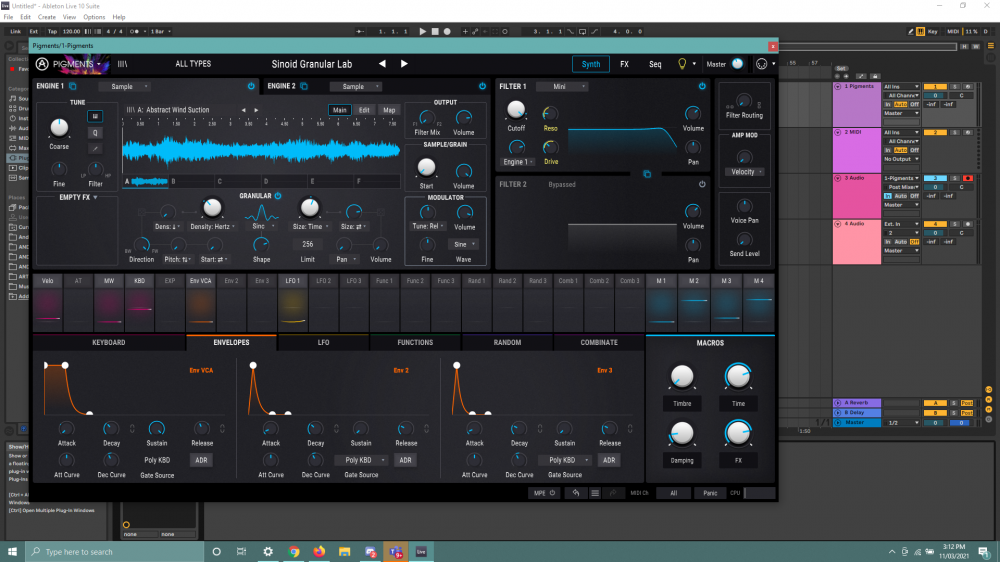Click the undo arrow in Pigments bottom bar

[576, 492]
